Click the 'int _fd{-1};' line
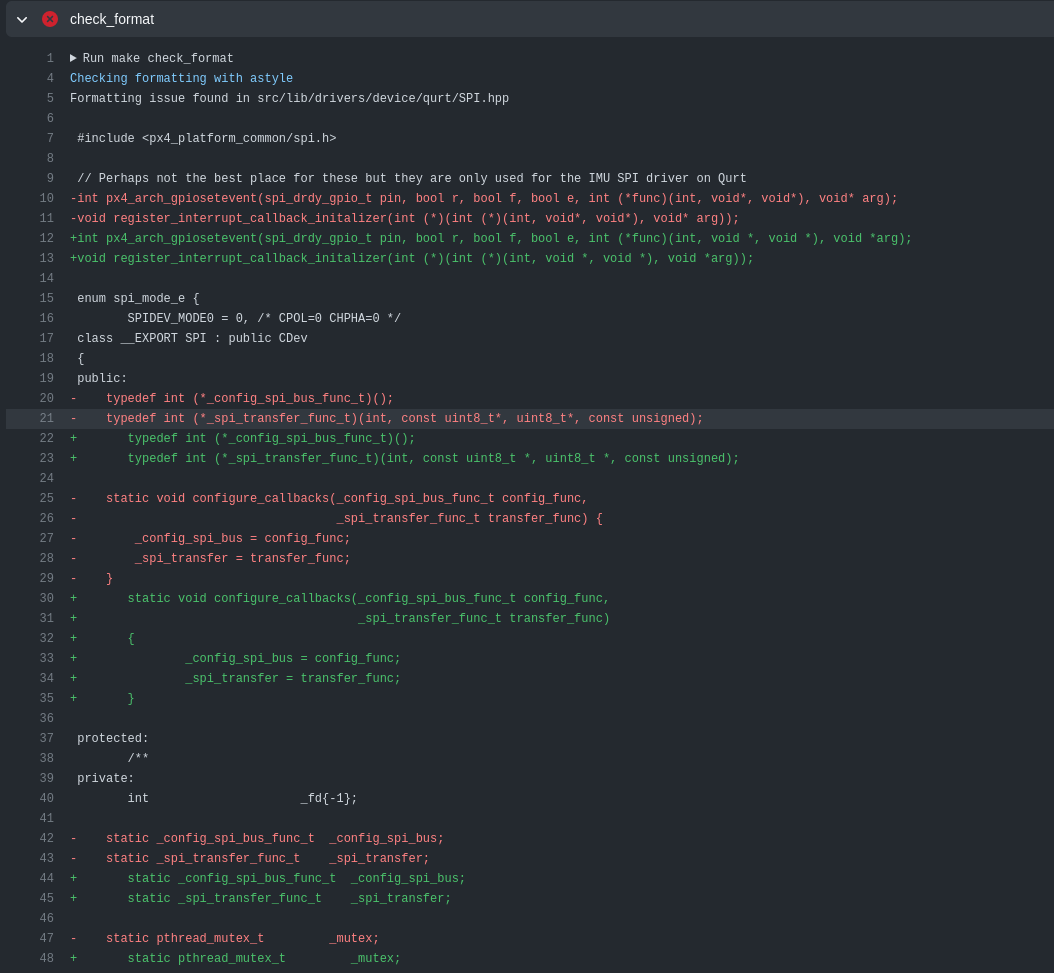Viewport: 1054px width, 973px height. point(242,798)
